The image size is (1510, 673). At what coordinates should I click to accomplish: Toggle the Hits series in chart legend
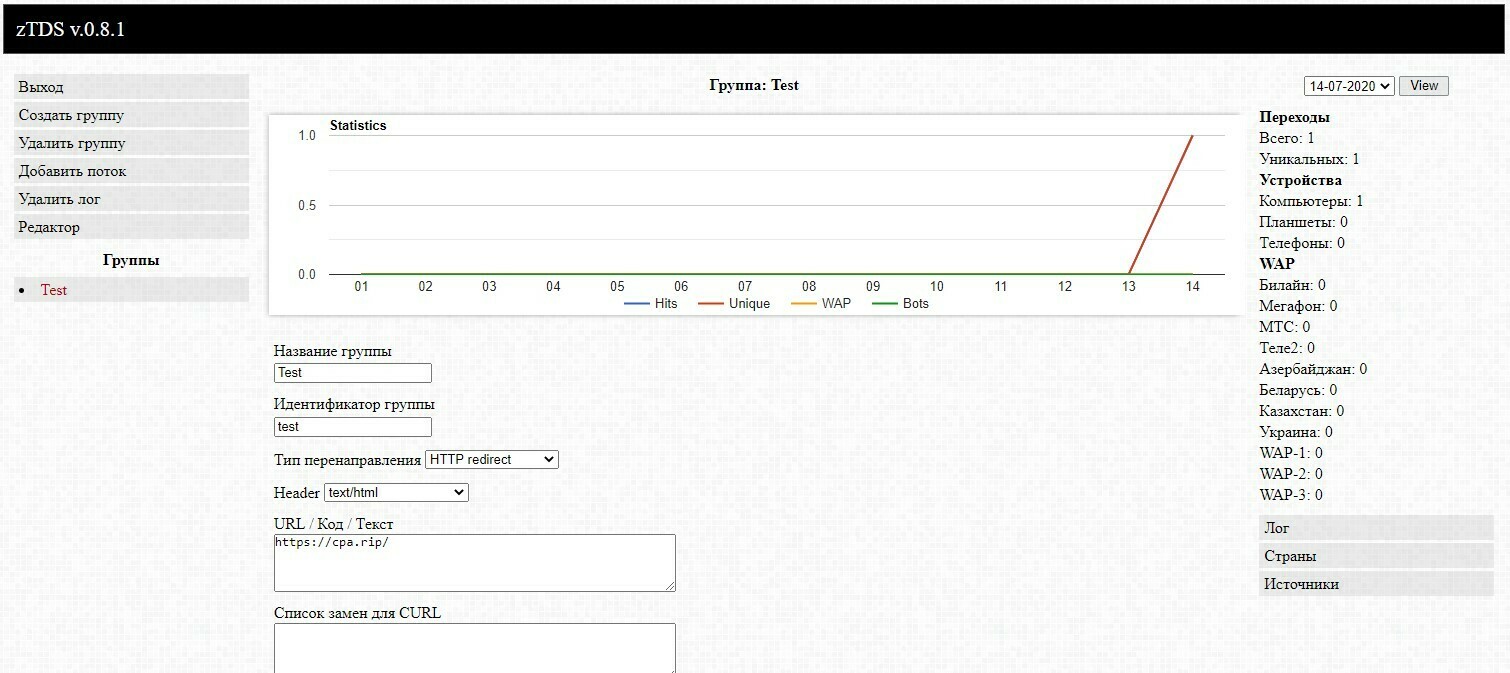point(651,303)
